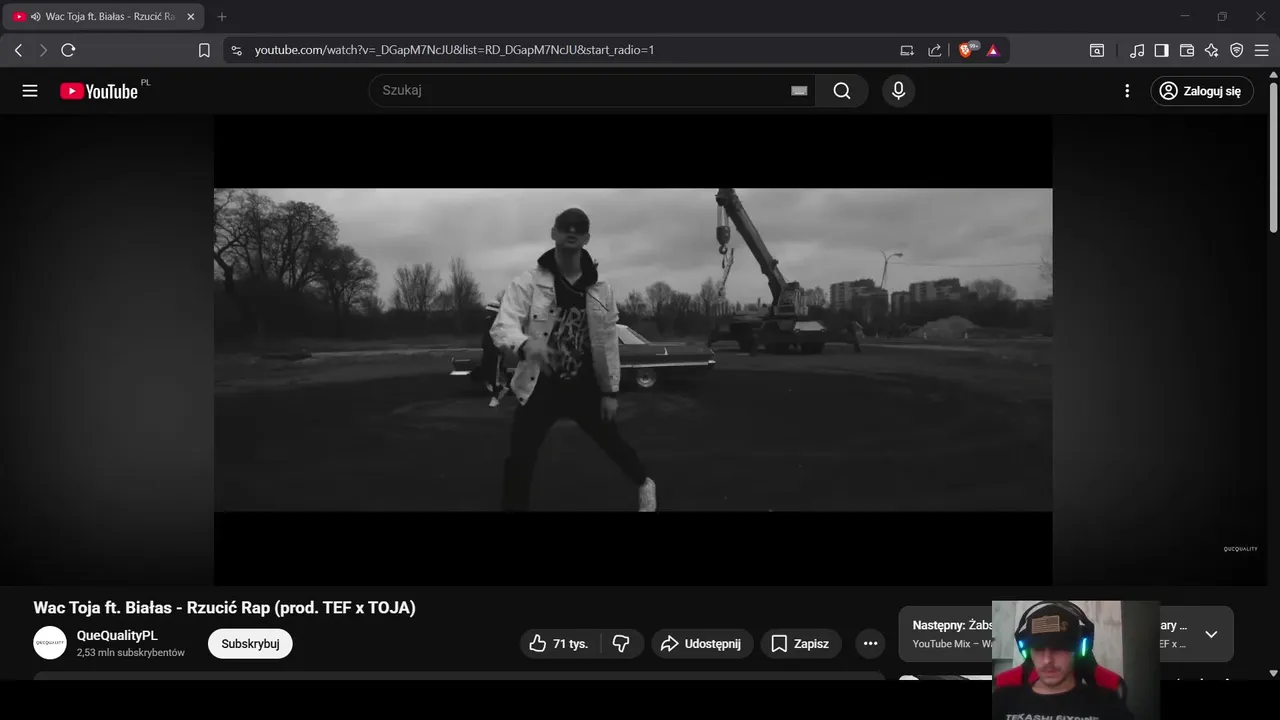
Task: Open Brave VPN shield icon
Action: [1236, 50]
